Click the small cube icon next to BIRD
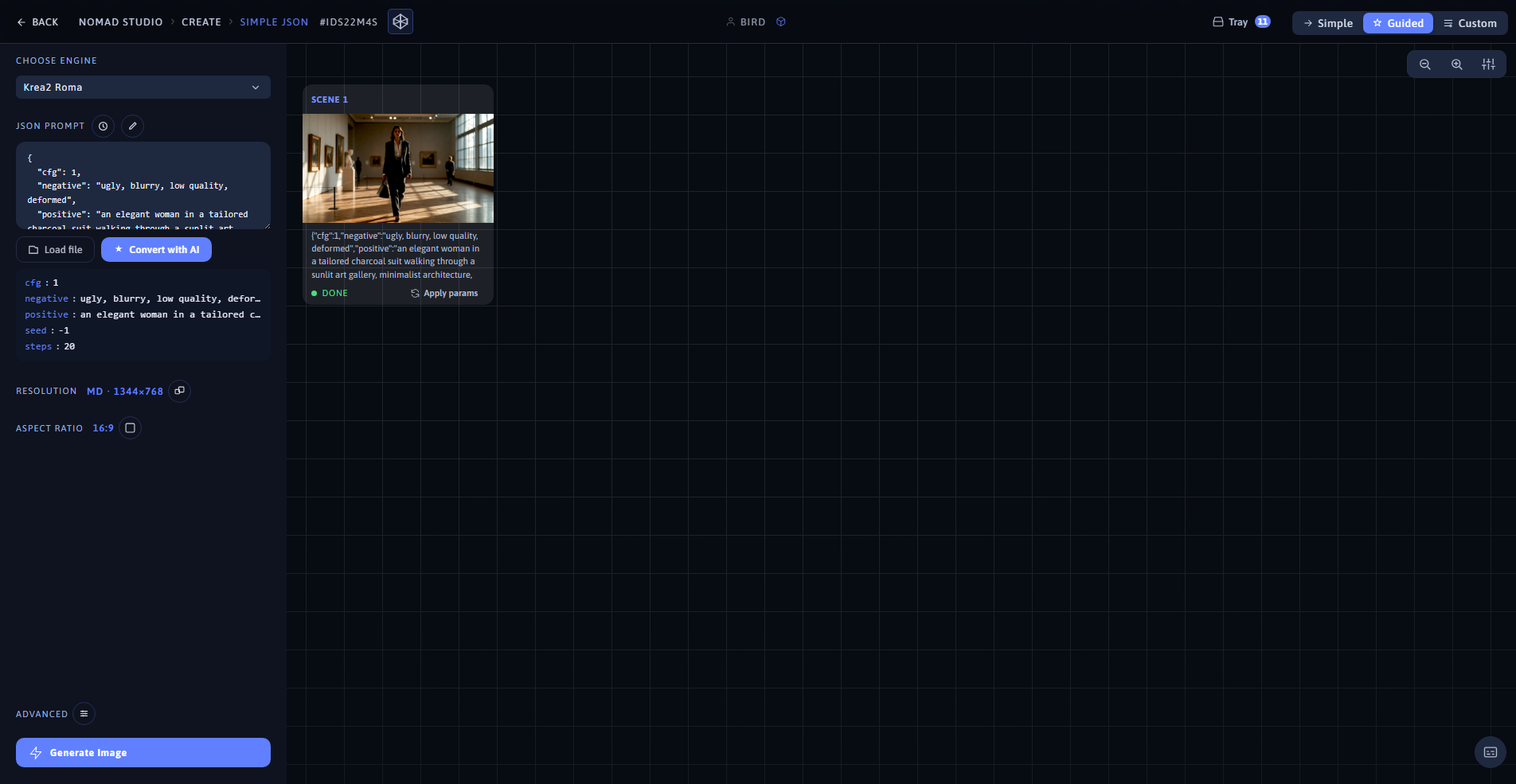Image resolution: width=1516 pixels, height=784 pixels. point(781,21)
